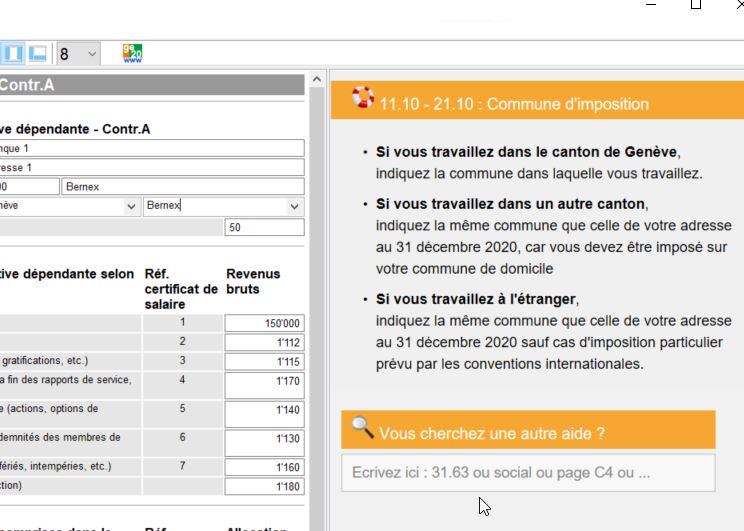Select the 1'112 revenue field
Image resolution: width=744 pixels, height=531 pixels.
coord(264,343)
